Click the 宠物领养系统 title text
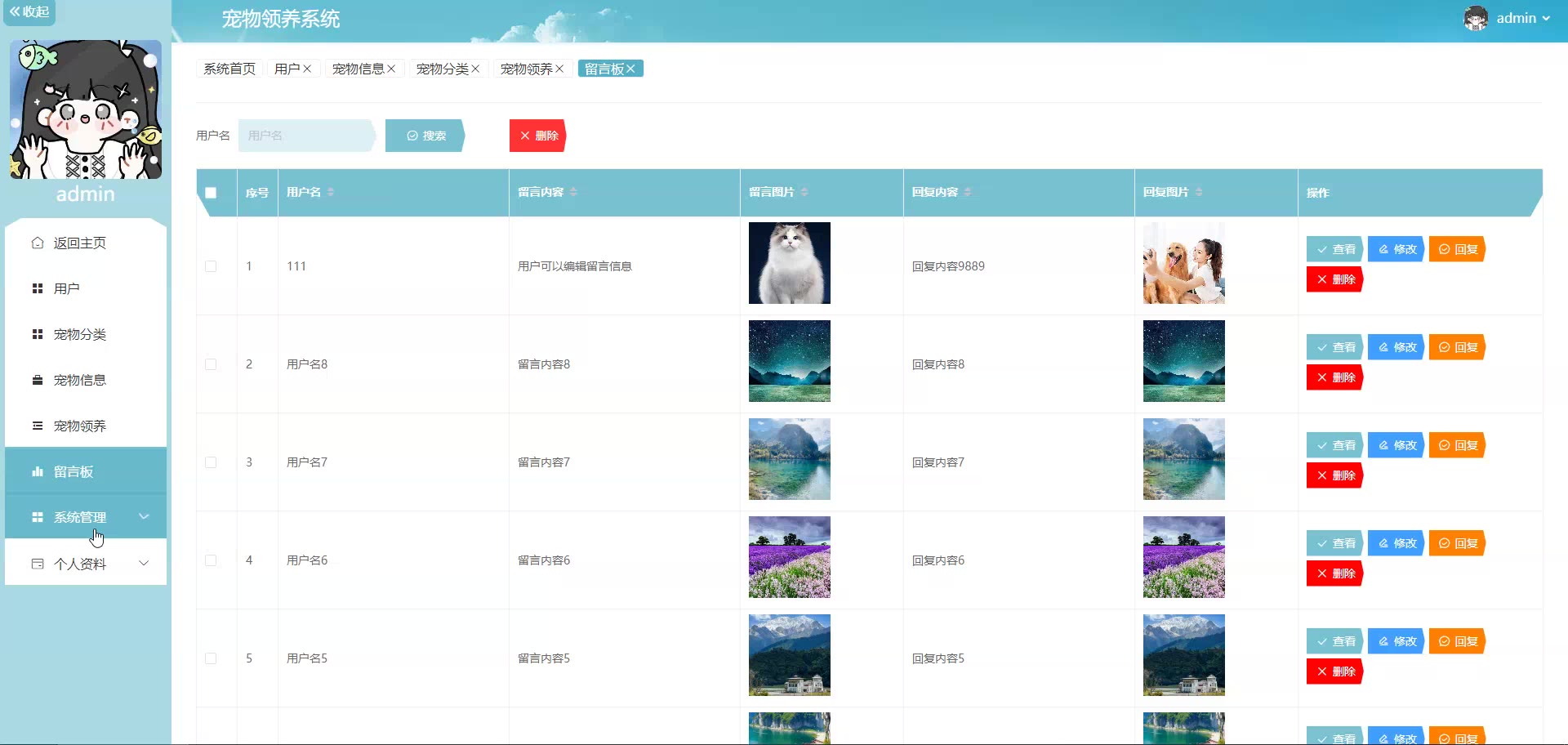Screen dimensions: 1568x745 pos(281,19)
